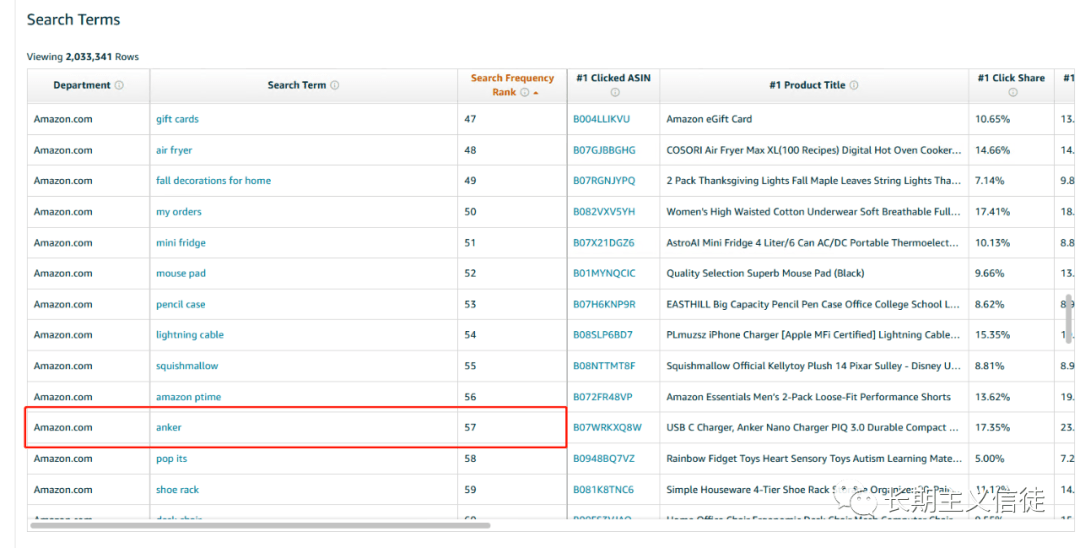Open the gift cards search term
1080x548 pixels.
pyautogui.click(x=177, y=119)
